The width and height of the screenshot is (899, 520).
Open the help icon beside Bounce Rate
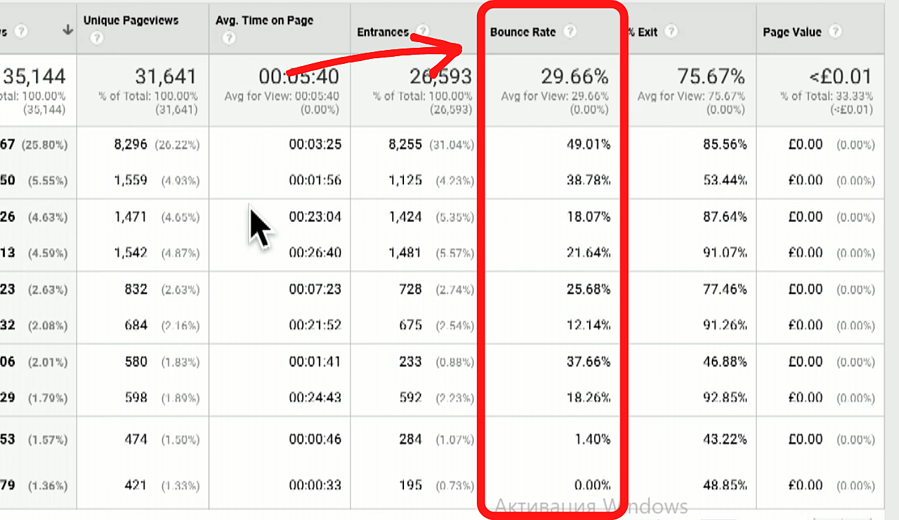coord(569,31)
